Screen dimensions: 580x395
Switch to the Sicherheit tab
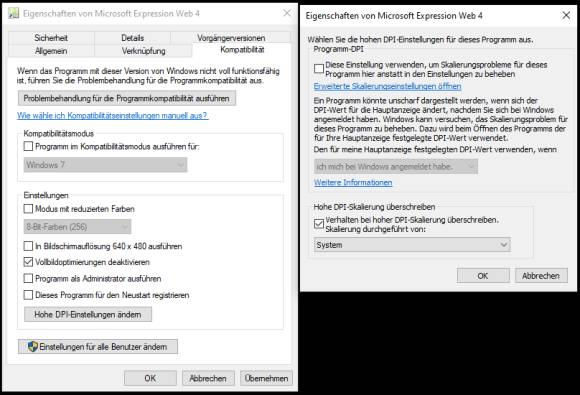point(51,38)
